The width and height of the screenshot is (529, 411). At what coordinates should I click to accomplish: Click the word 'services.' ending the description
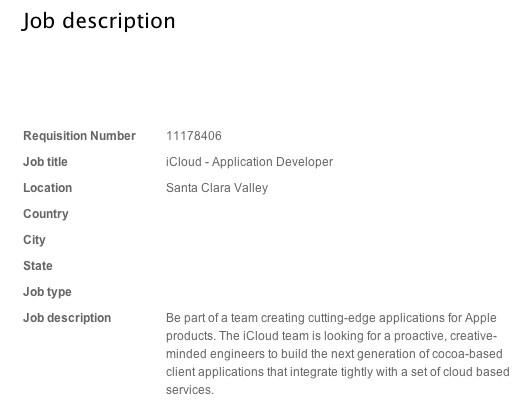190,390
